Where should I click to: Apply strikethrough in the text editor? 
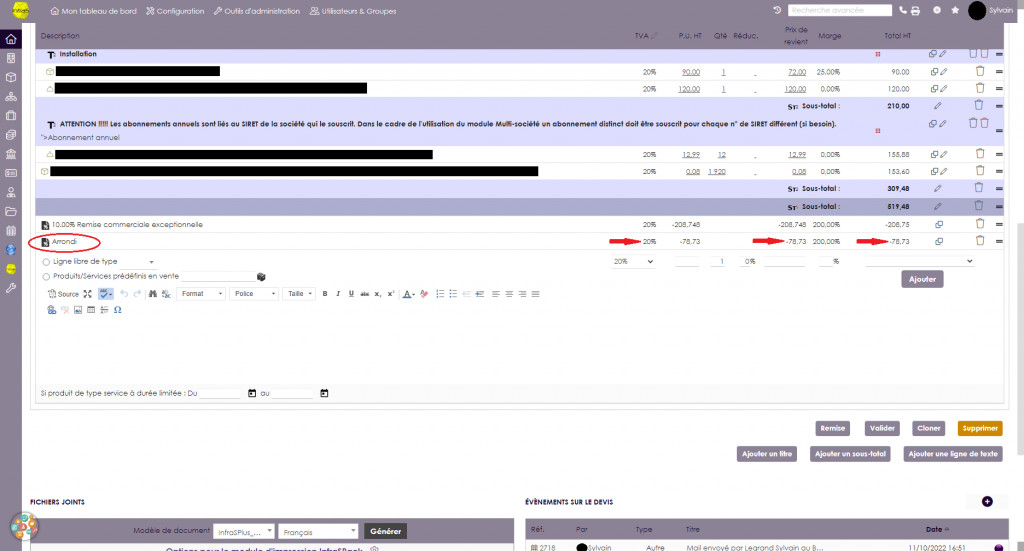pyautogui.click(x=364, y=294)
